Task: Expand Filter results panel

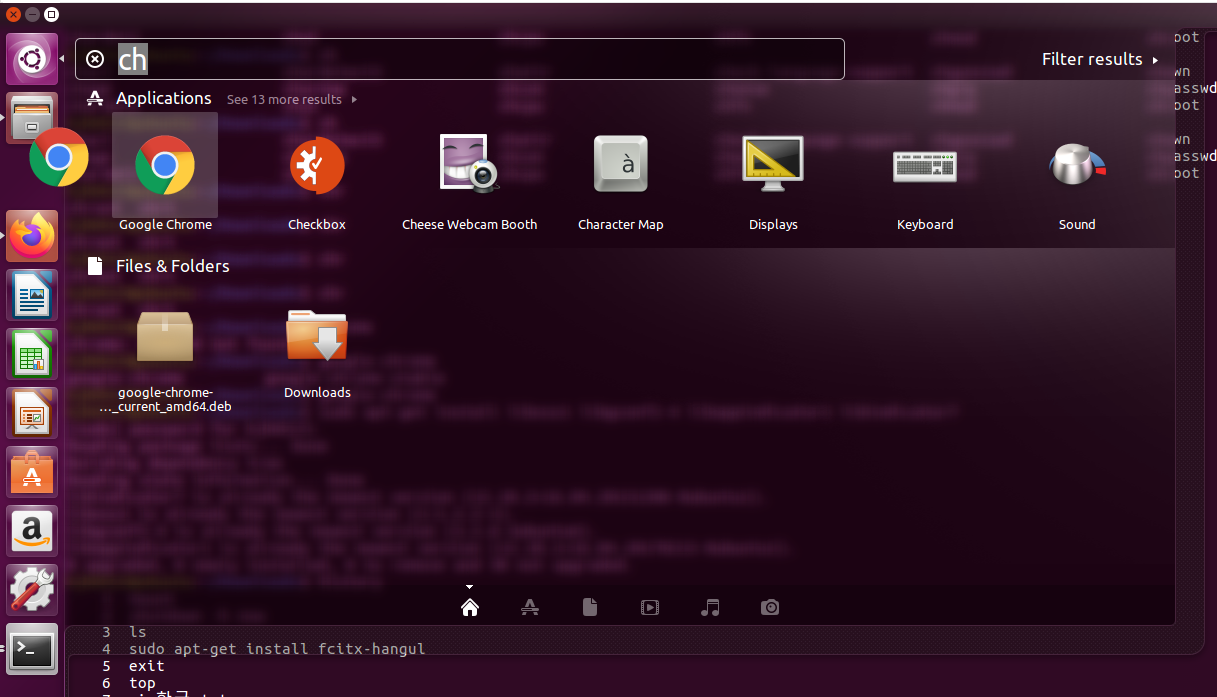Action: click(x=1100, y=59)
